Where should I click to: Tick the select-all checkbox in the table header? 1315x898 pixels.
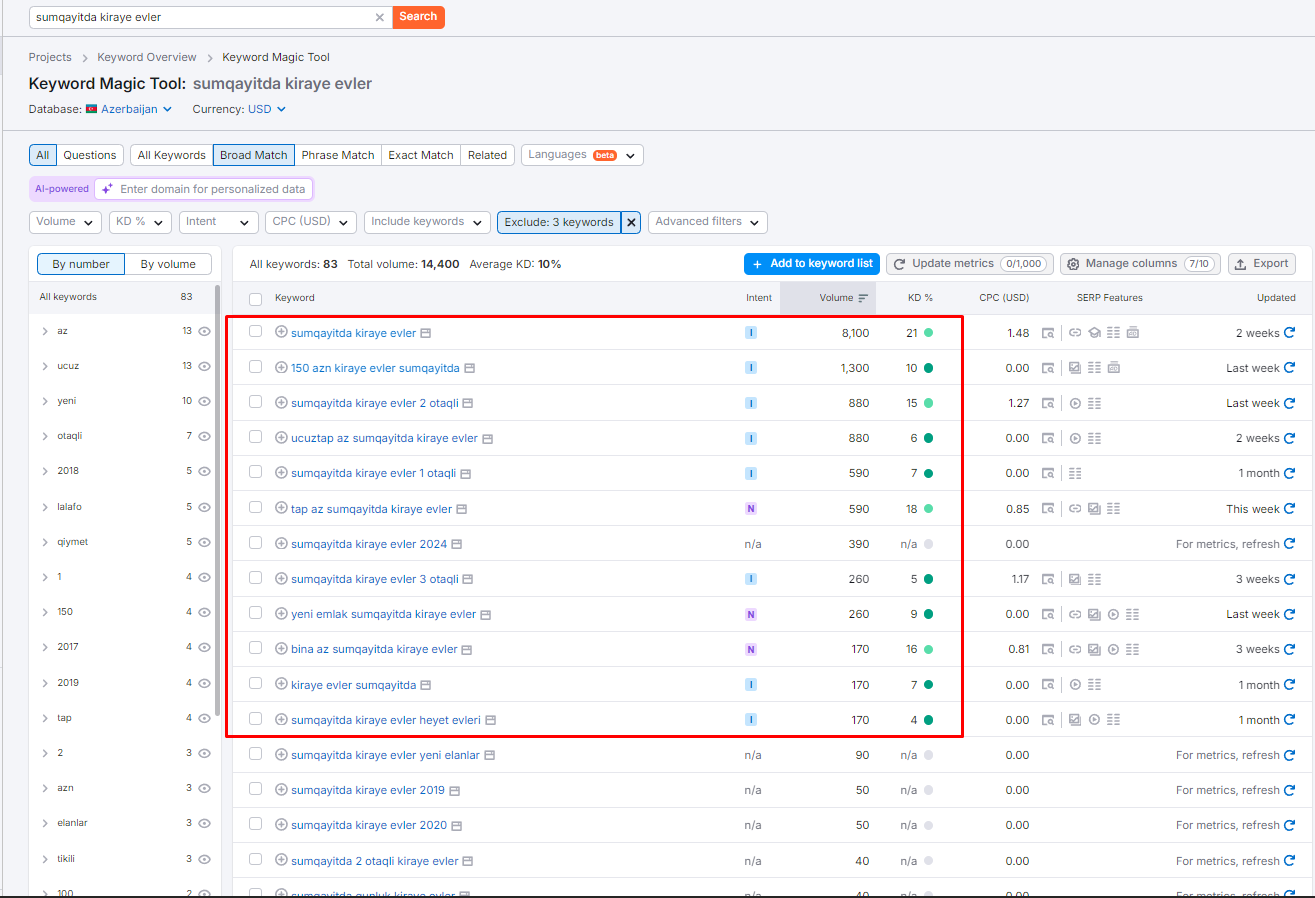[x=255, y=298]
